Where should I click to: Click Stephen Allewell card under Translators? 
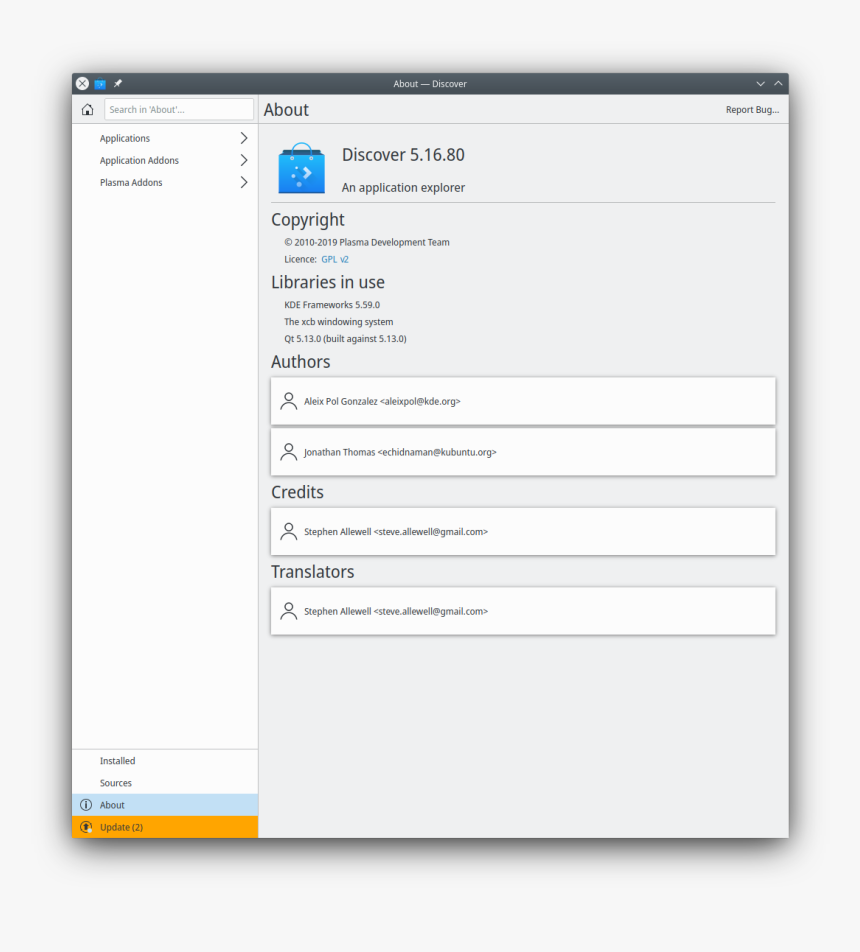click(523, 611)
